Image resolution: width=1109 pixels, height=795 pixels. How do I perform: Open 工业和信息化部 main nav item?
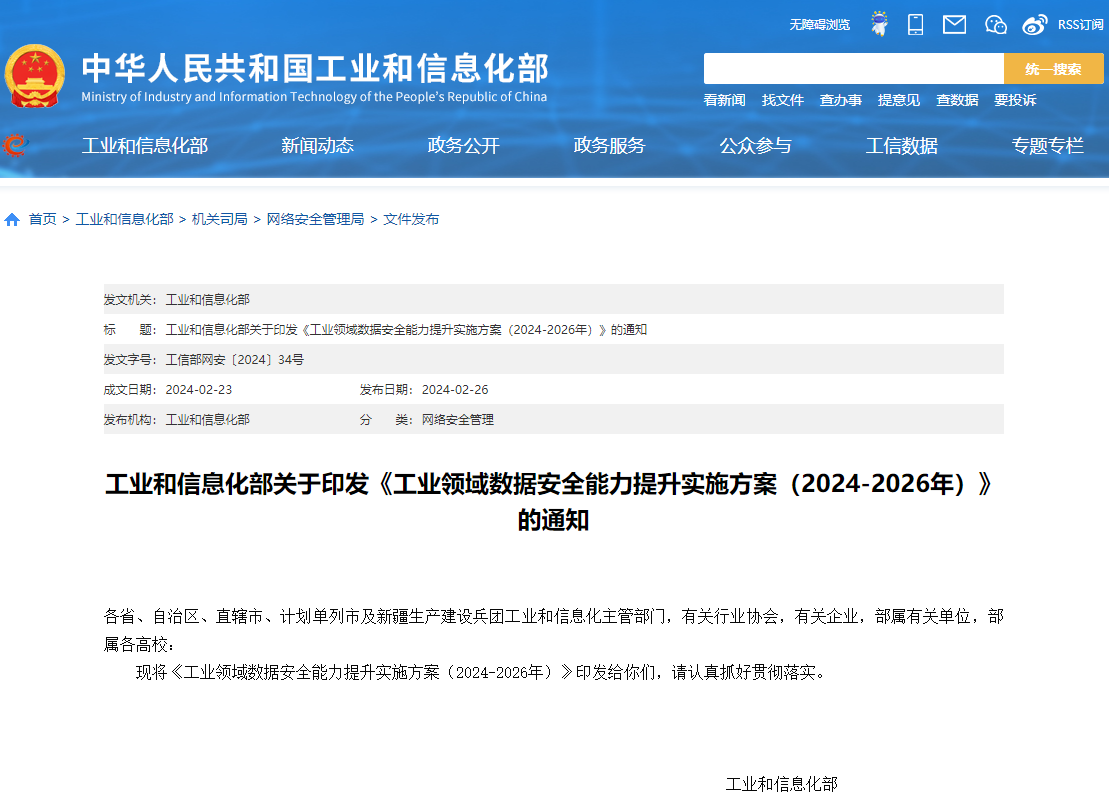click(x=145, y=146)
